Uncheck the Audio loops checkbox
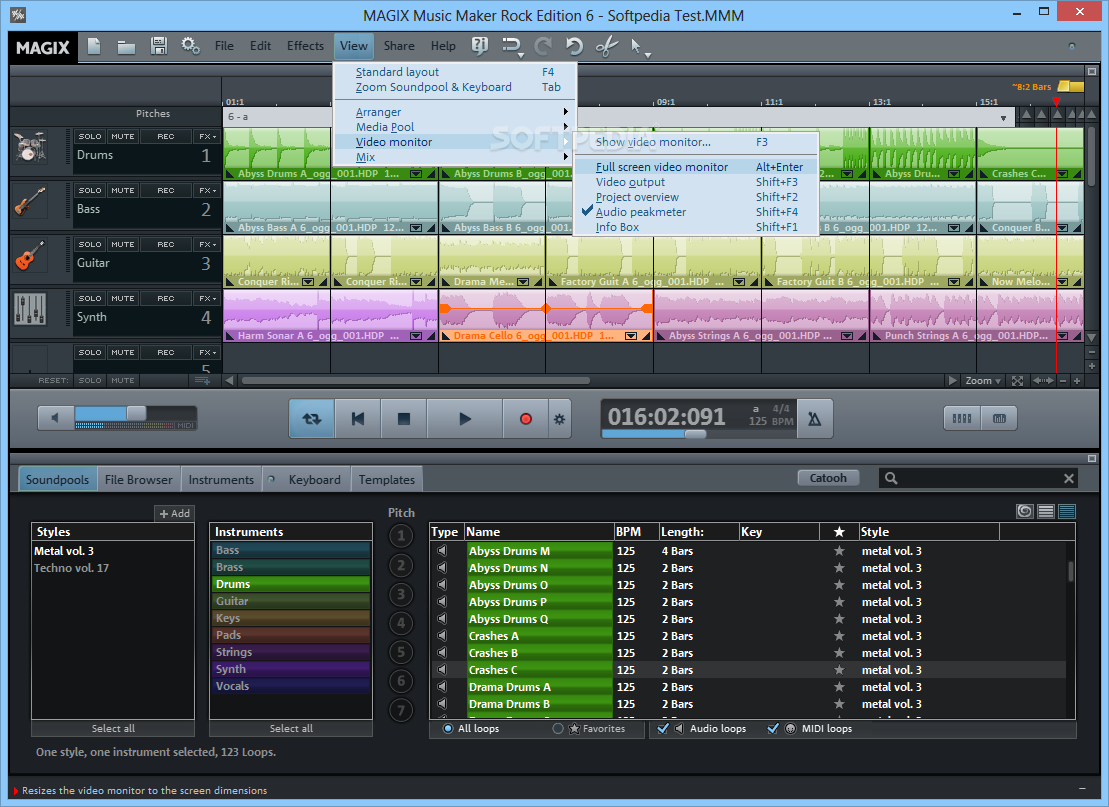 click(x=663, y=728)
